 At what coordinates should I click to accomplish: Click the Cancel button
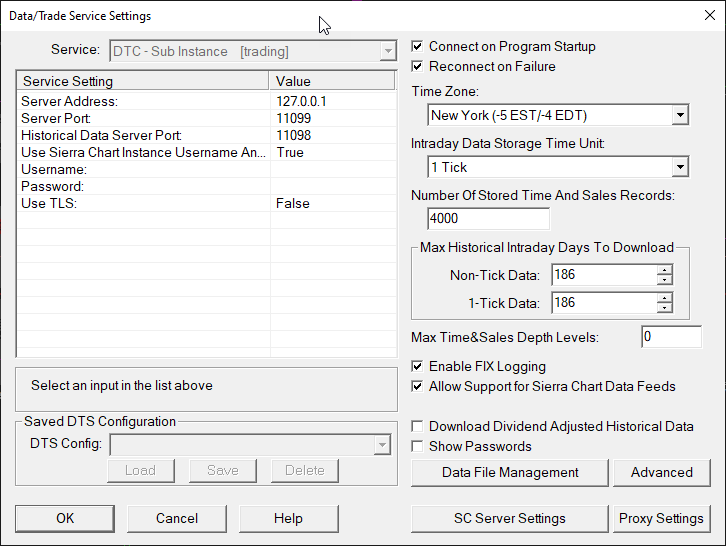(x=177, y=518)
